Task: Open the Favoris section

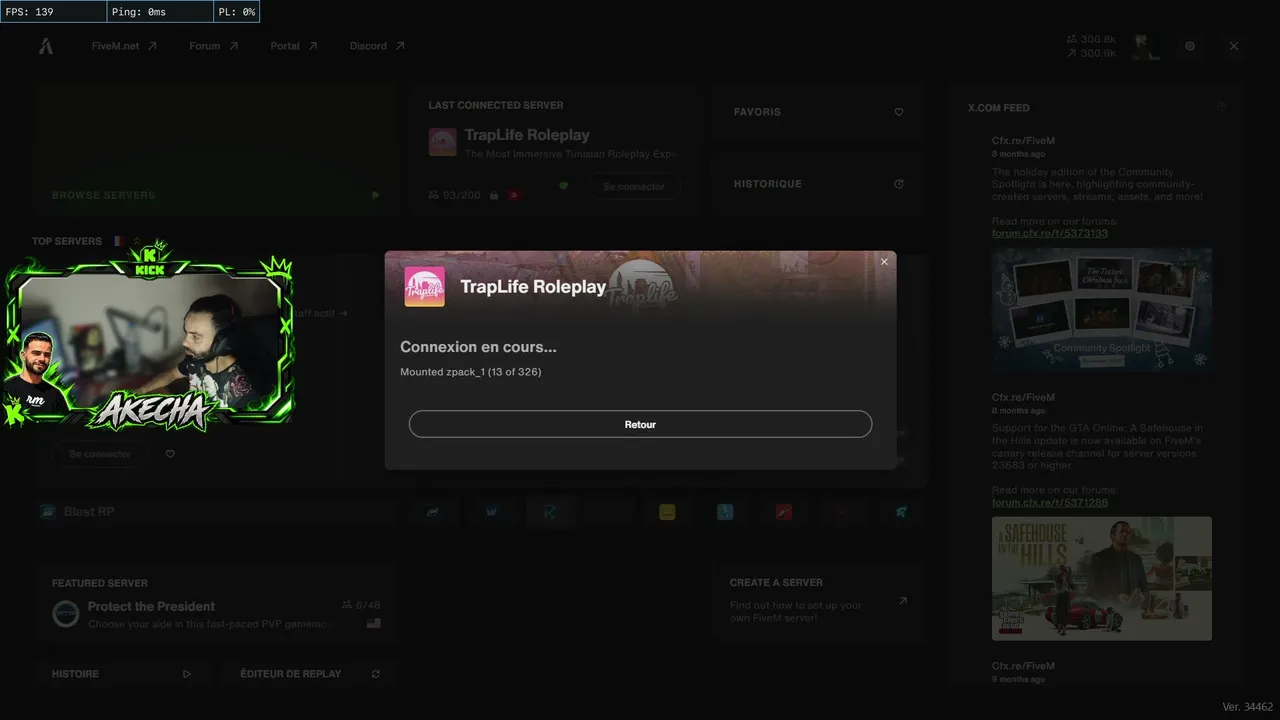Action: point(818,112)
